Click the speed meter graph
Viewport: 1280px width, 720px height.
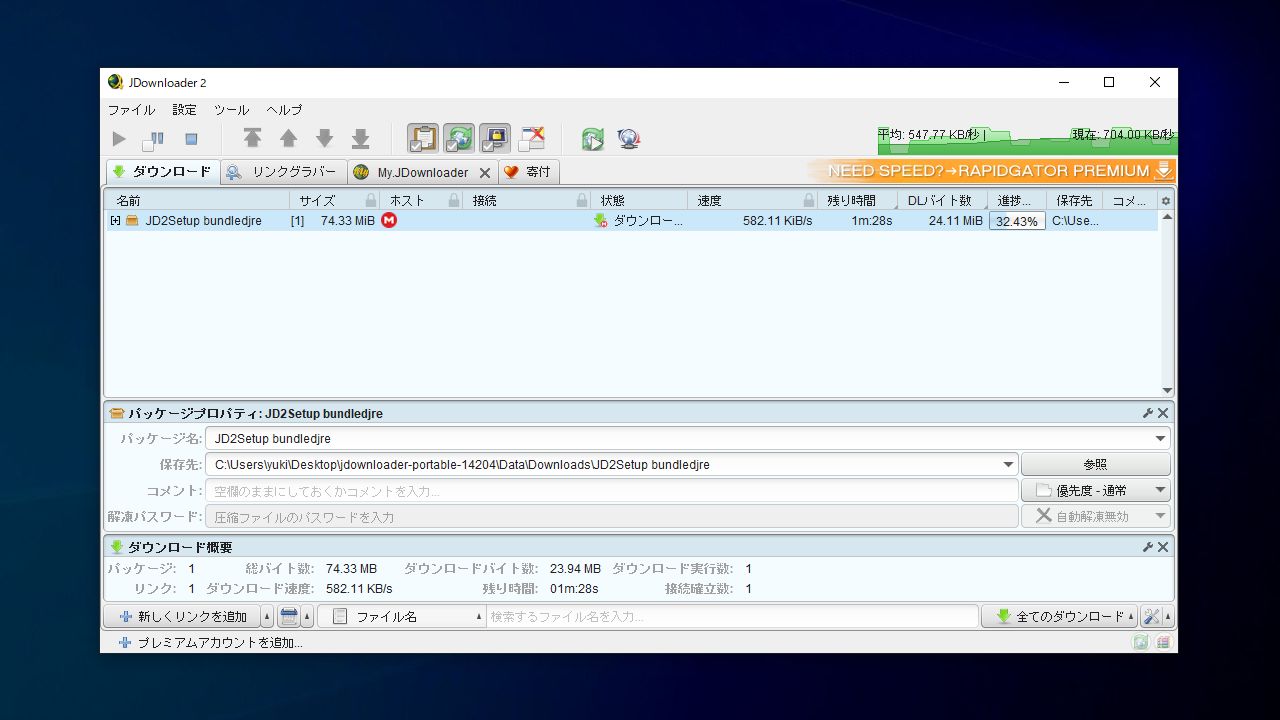point(1027,139)
